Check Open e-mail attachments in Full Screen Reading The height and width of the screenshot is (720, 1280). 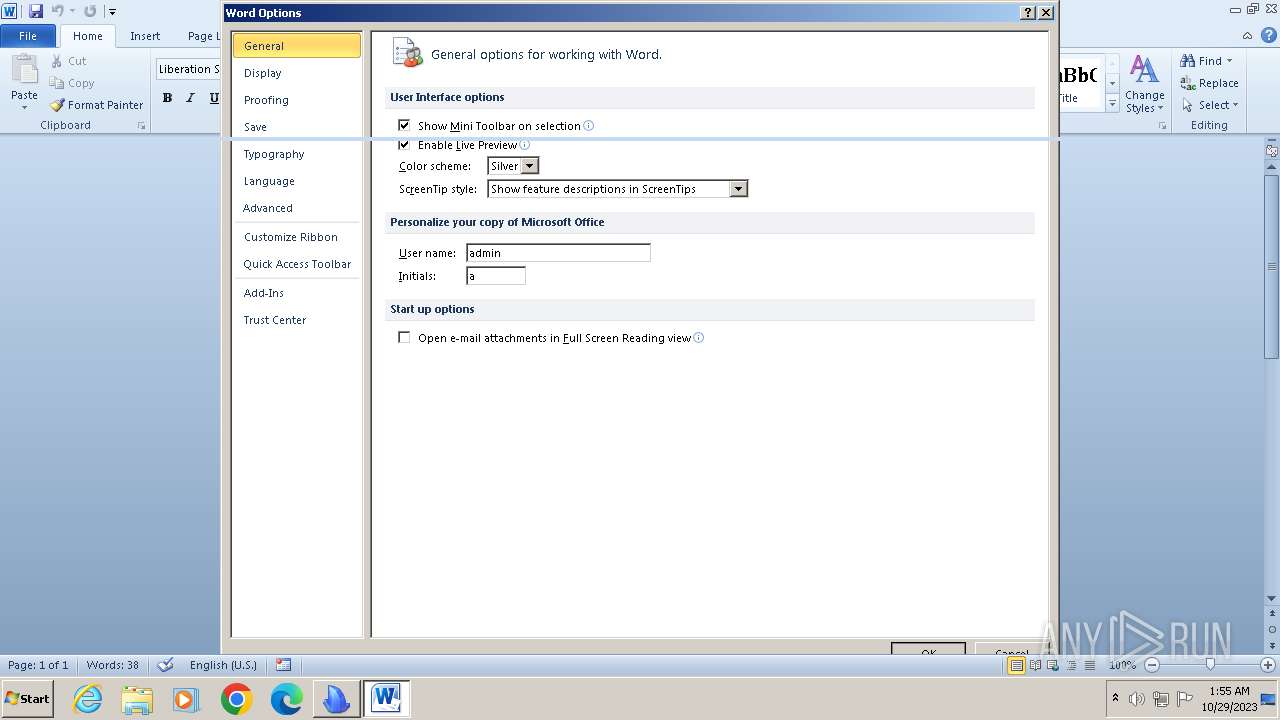404,338
